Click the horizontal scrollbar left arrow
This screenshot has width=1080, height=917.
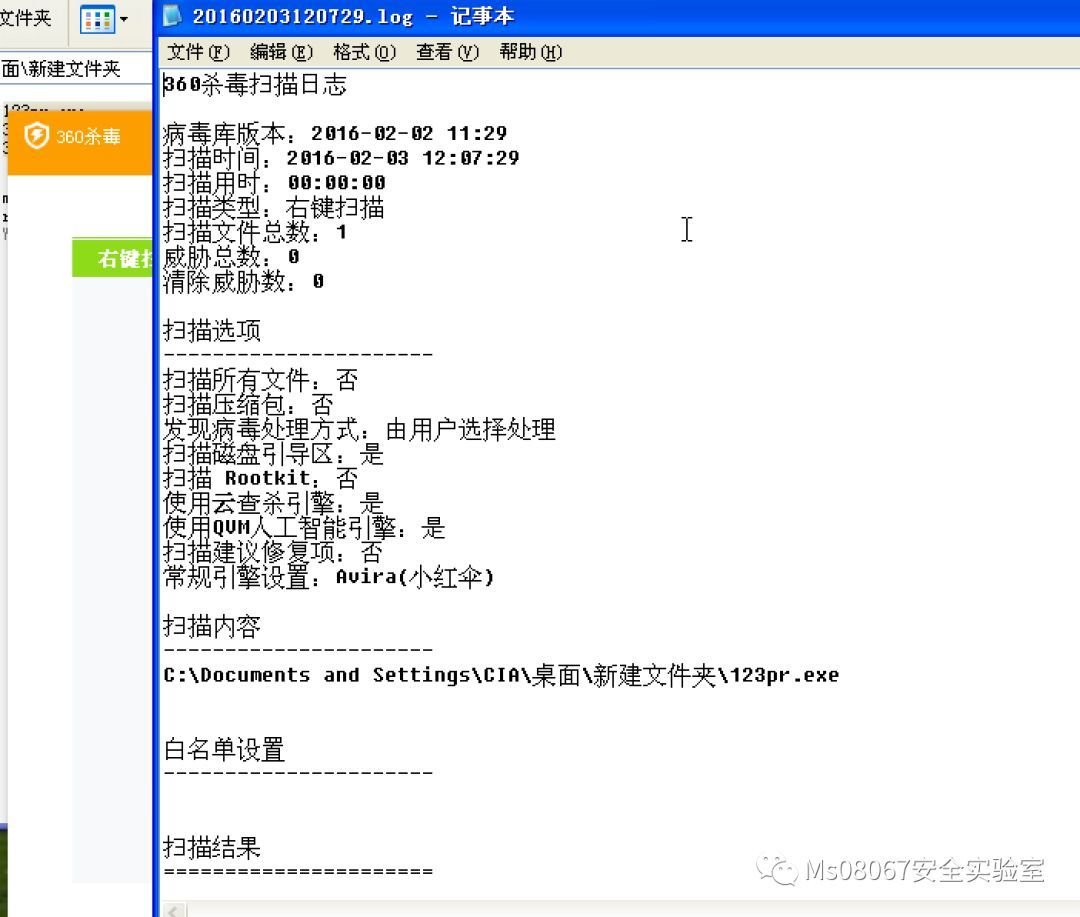175,910
